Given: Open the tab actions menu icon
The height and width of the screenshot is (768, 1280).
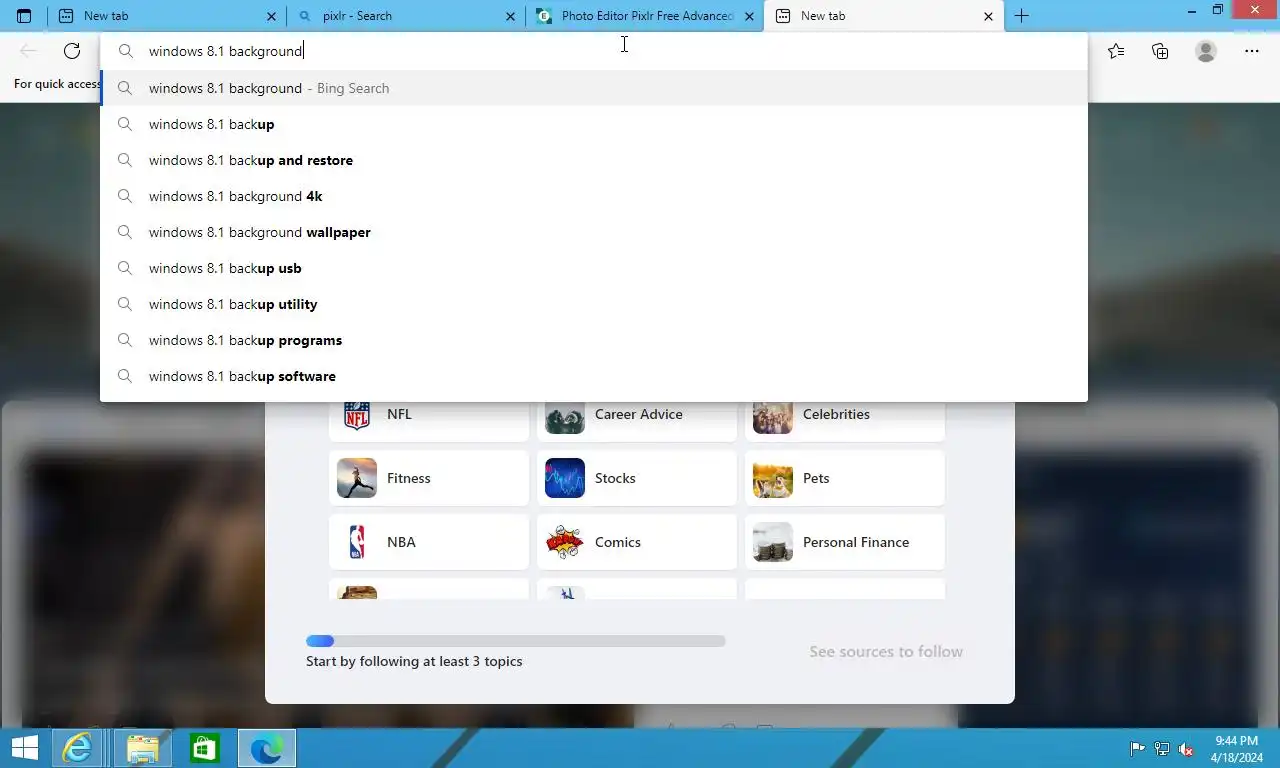Looking at the screenshot, I should (24, 16).
